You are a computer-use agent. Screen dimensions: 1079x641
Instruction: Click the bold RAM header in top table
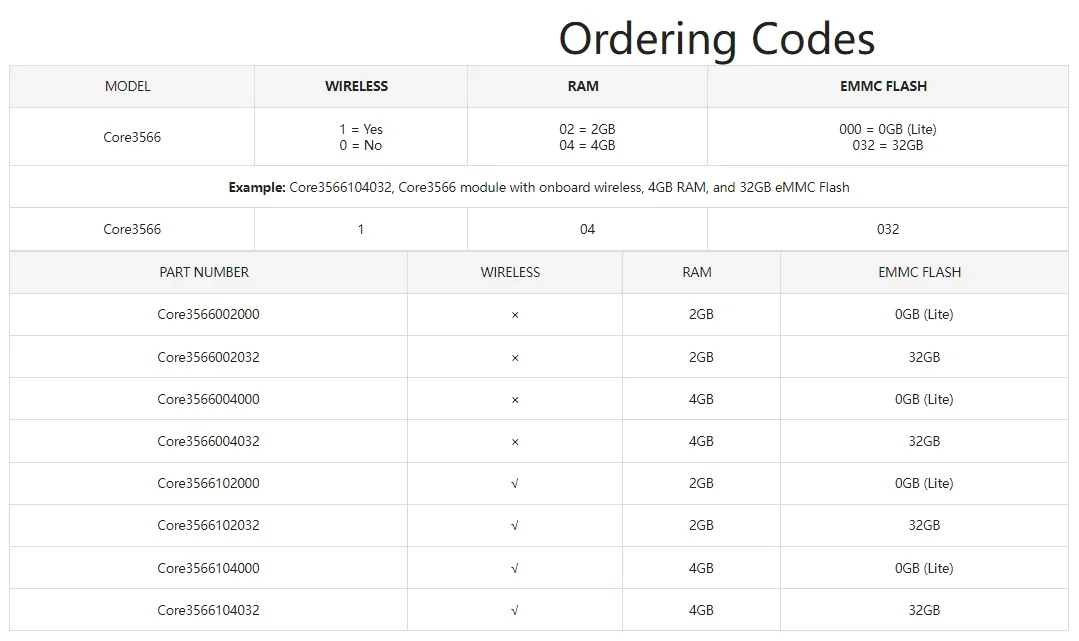583,87
